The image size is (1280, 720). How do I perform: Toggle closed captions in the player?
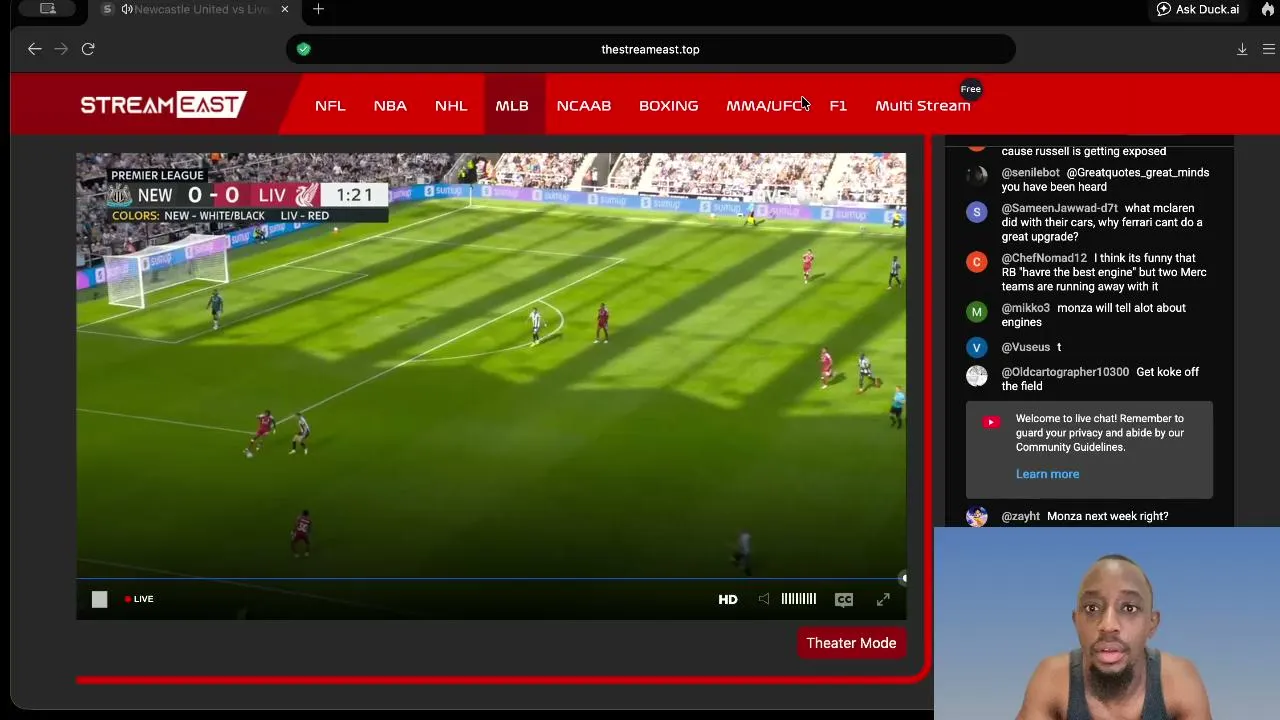point(844,600)
